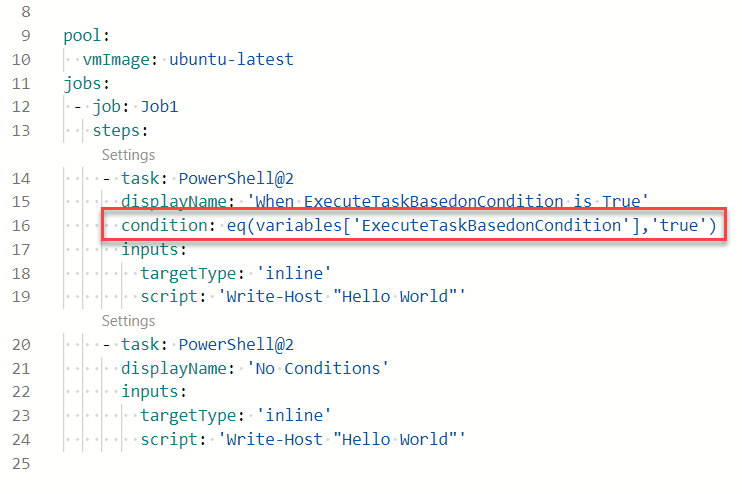The height and width of the screenshot is (494, 742).
Task: Click first inputs key on line 17
Action: click(154, 249)
